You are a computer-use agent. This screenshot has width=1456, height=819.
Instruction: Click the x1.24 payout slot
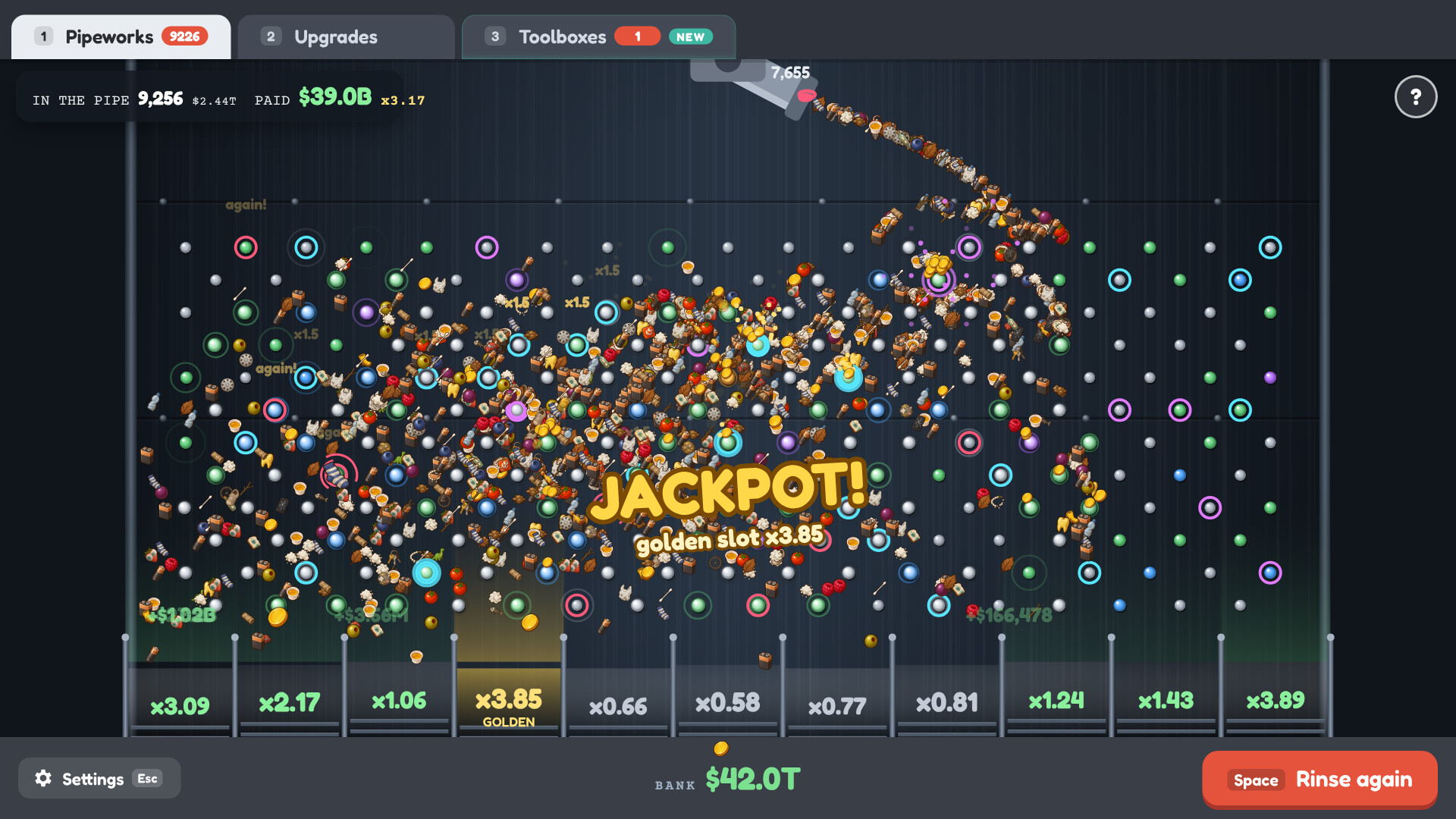pyautogui.click(x=1056, y=700)
